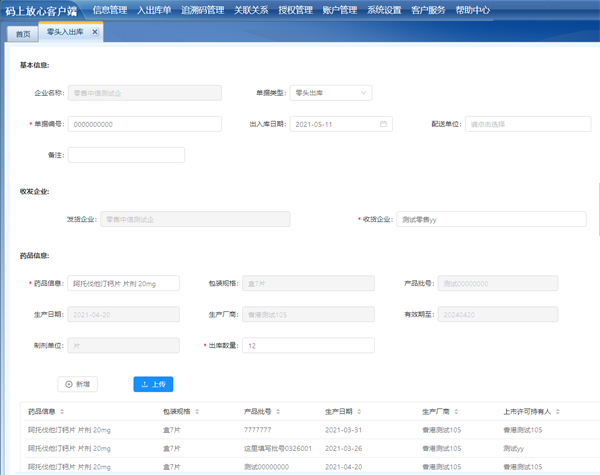The image size is (600, 475).
Task: Switch to the 首页 tab
Action: click(x=21, y=33)
